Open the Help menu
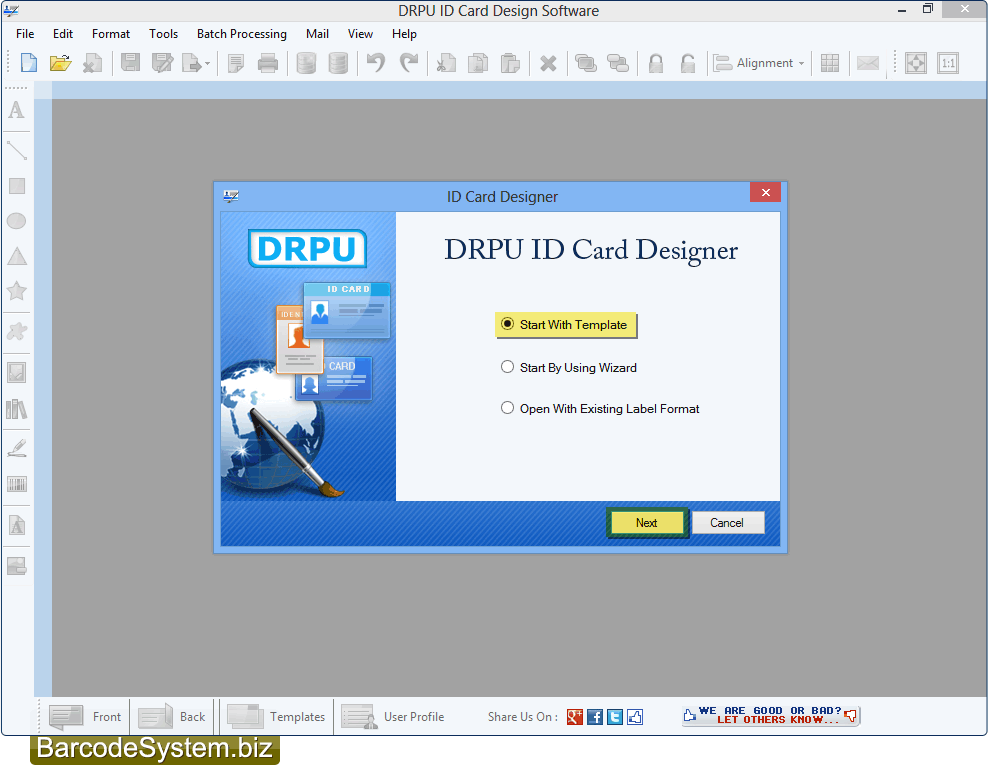988x765 pixels. point(404,34)
